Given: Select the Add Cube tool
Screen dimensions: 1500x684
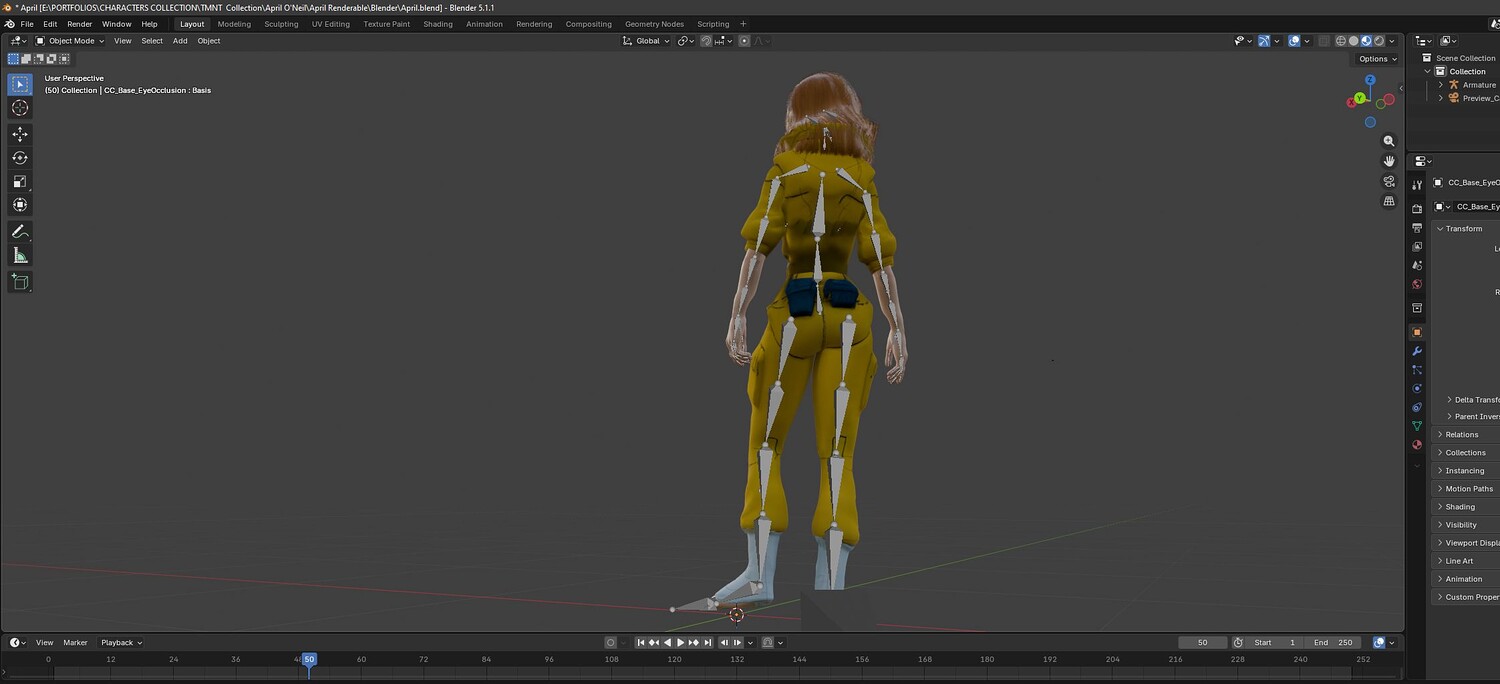Looking at the screenshot, I should point(20,282).
